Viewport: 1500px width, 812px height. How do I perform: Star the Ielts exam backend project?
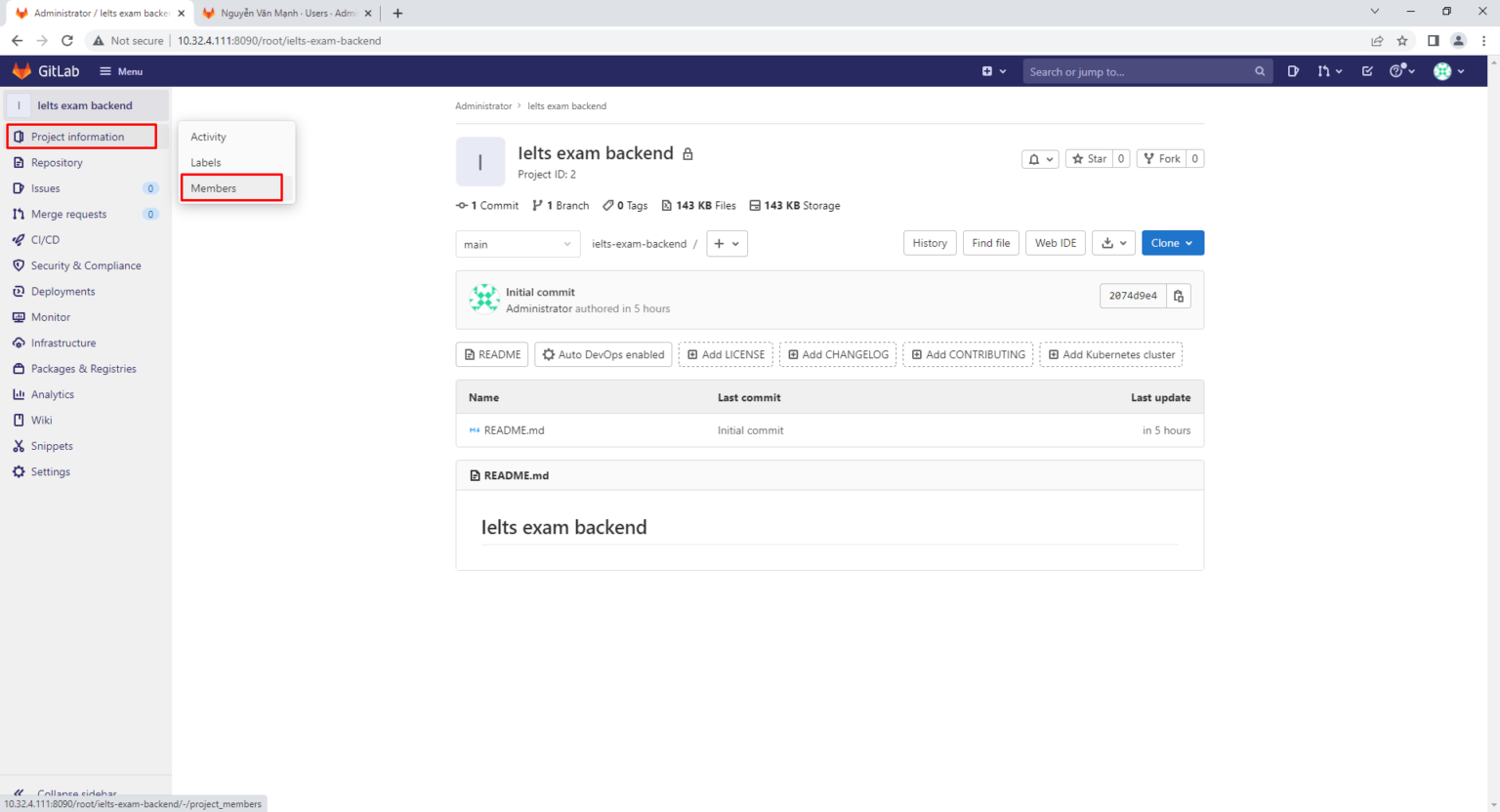[x=1091, y=158]
